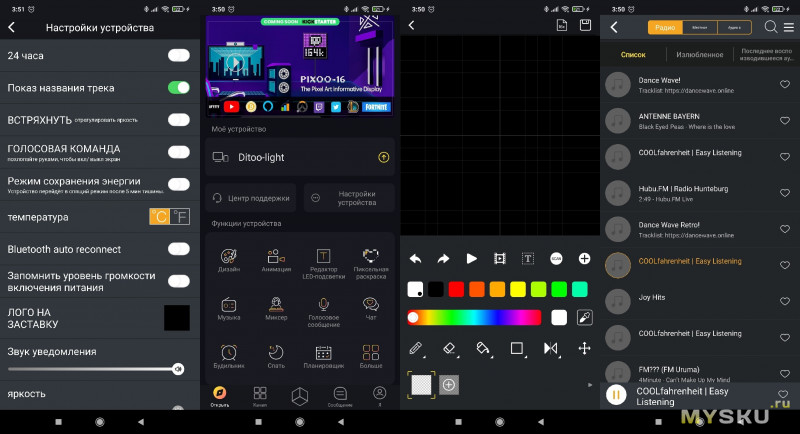This screenshot has width=800, height=434.
Task: Pick the red color swatch
Action: 456,289
